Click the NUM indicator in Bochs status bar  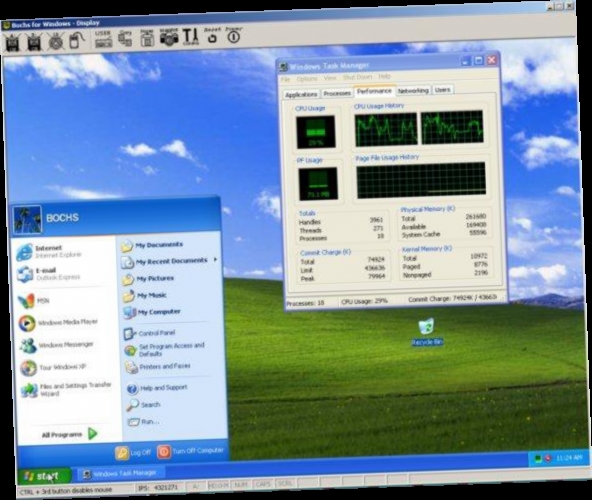click(241, 485)
